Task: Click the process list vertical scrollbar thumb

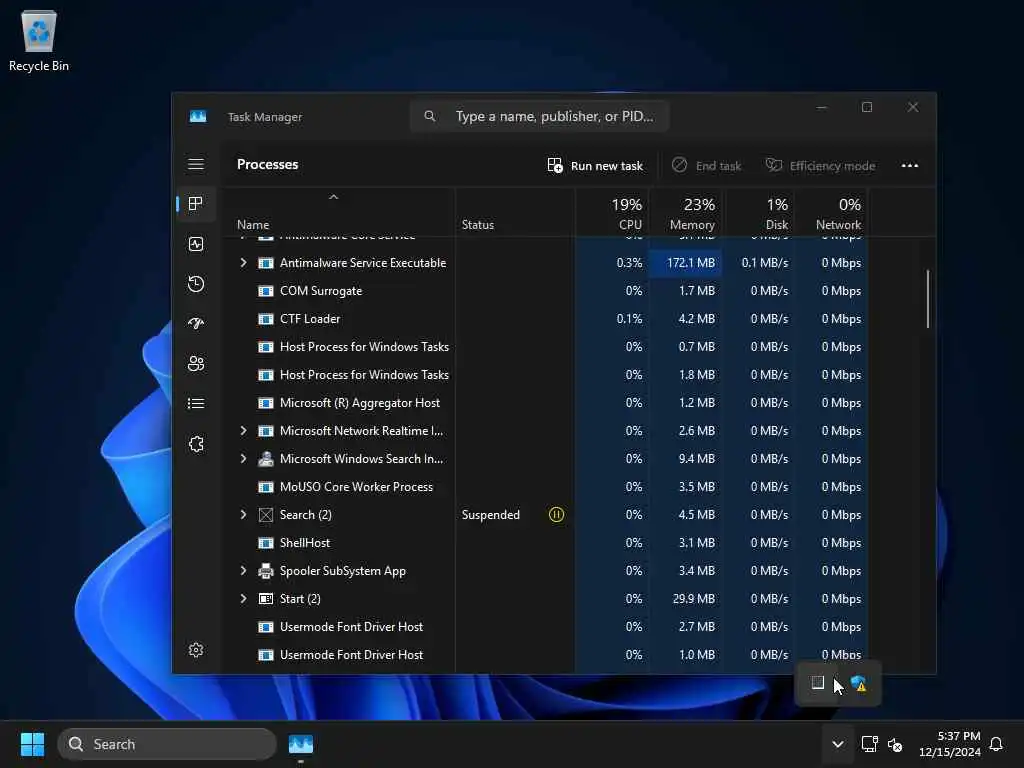Action: [x=927, y=298]
